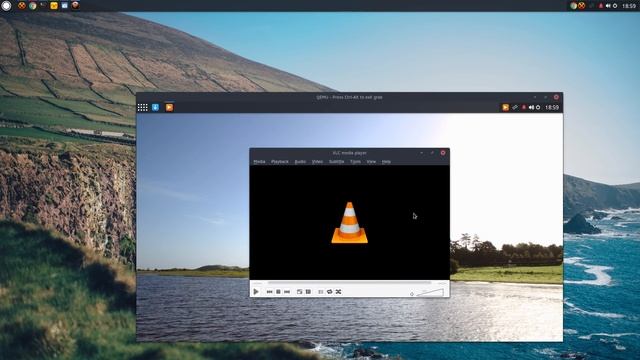Click the orange cross tray icon in the host panel

pos(582,6)
